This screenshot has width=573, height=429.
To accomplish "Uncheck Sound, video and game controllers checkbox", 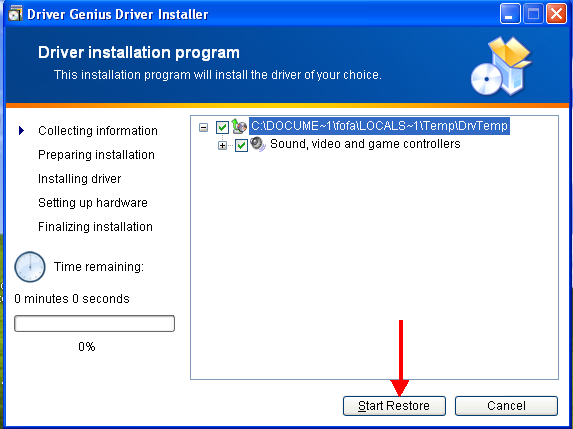I will (x=241, y=145).
